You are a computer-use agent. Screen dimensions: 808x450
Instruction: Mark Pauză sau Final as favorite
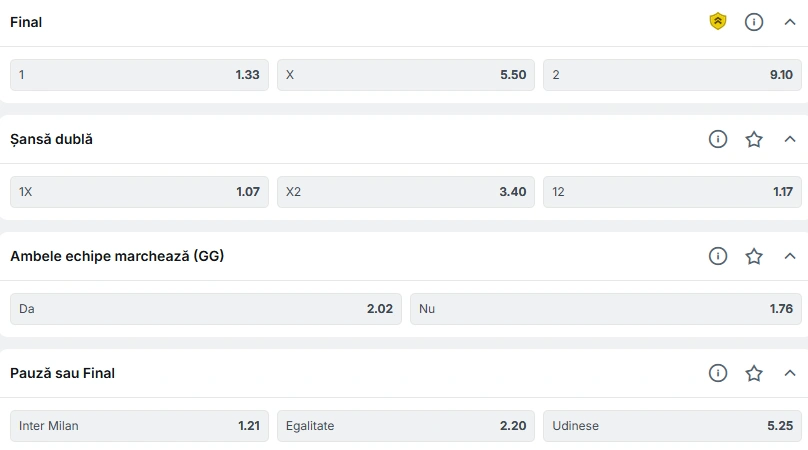tap(754, 373)
